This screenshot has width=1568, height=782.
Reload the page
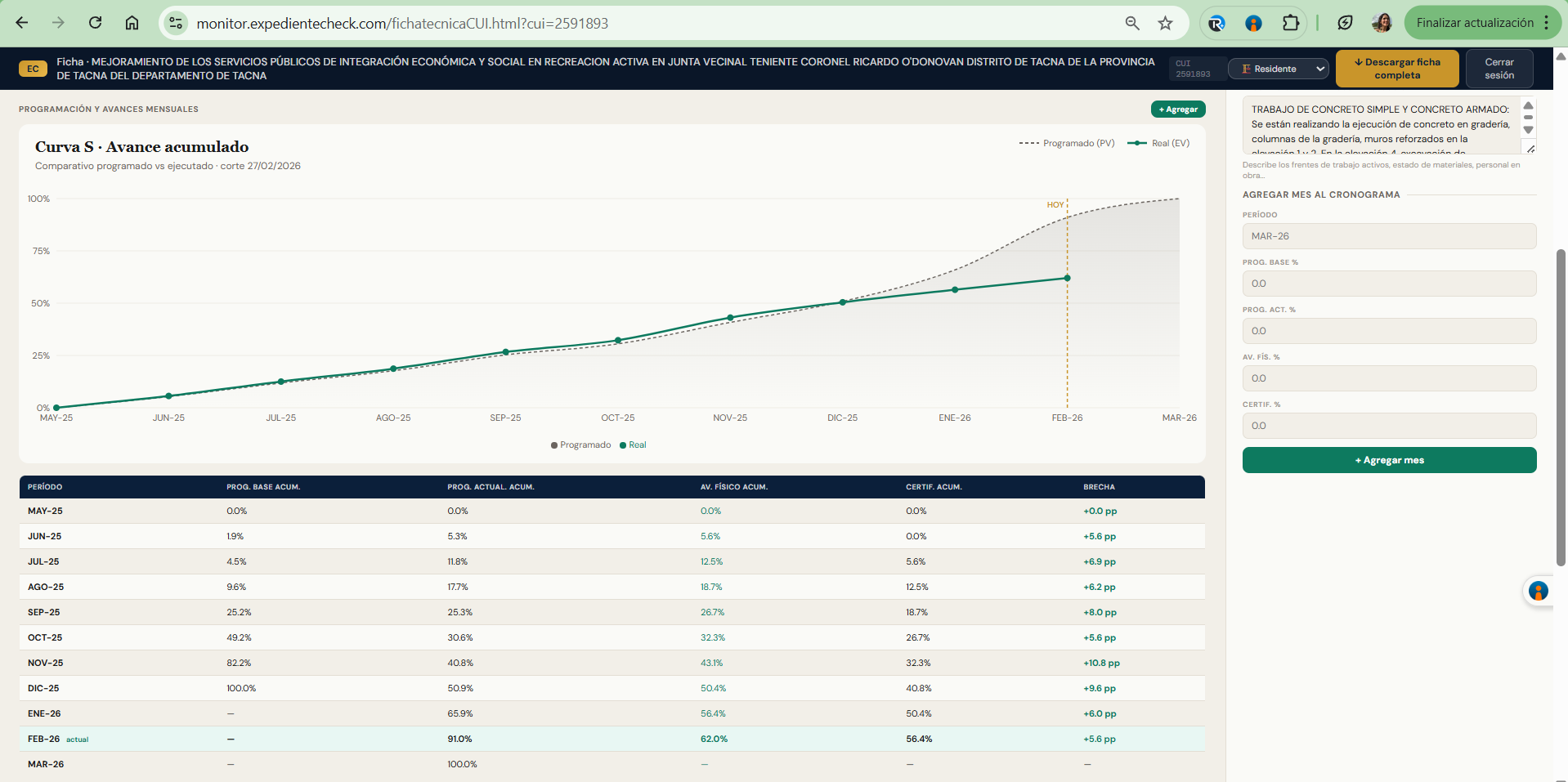pyautogui.click(x=96, y=23)
